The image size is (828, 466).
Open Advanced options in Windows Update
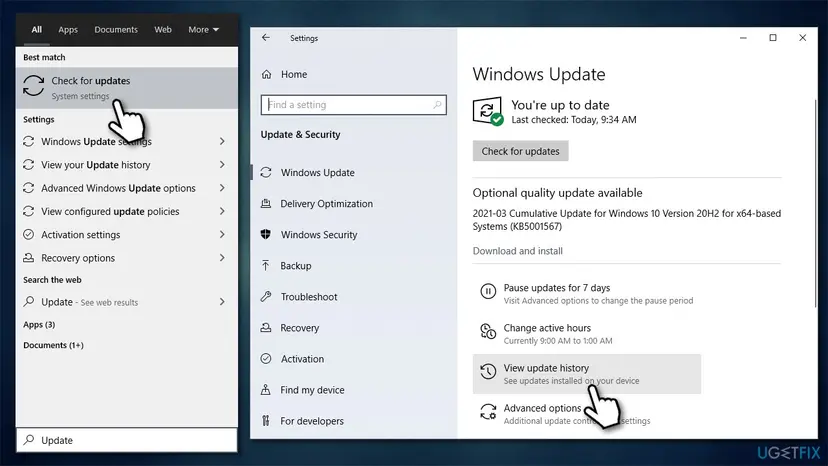586,414
